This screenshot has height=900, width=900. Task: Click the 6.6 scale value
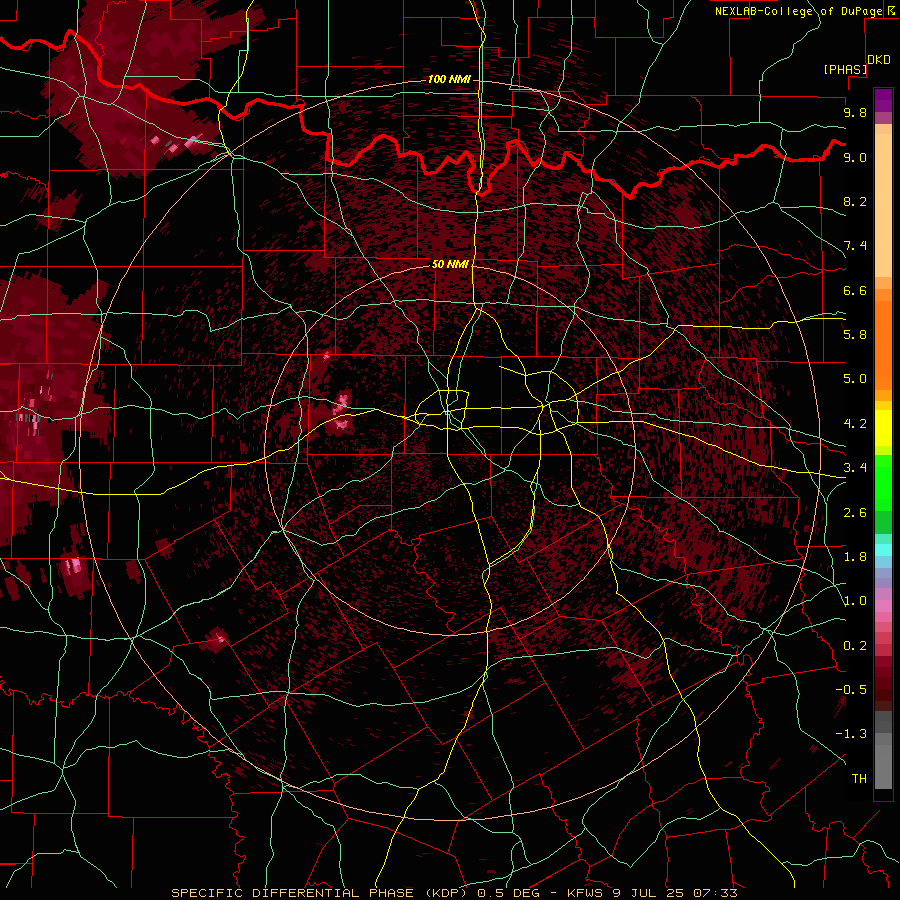(855, 290)
